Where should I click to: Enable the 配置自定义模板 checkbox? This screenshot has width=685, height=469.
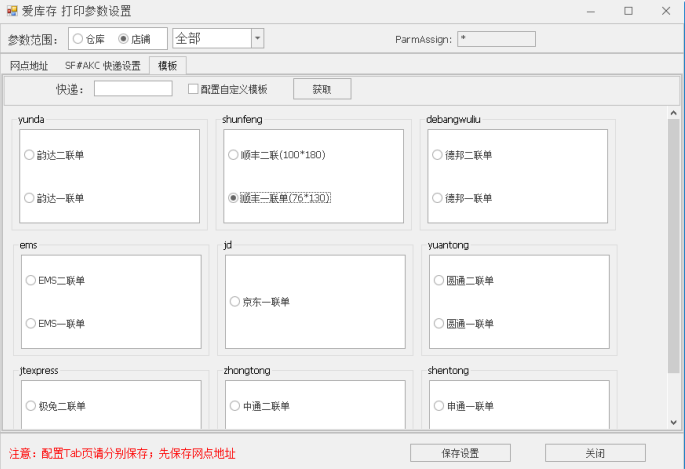click(228, 89)
